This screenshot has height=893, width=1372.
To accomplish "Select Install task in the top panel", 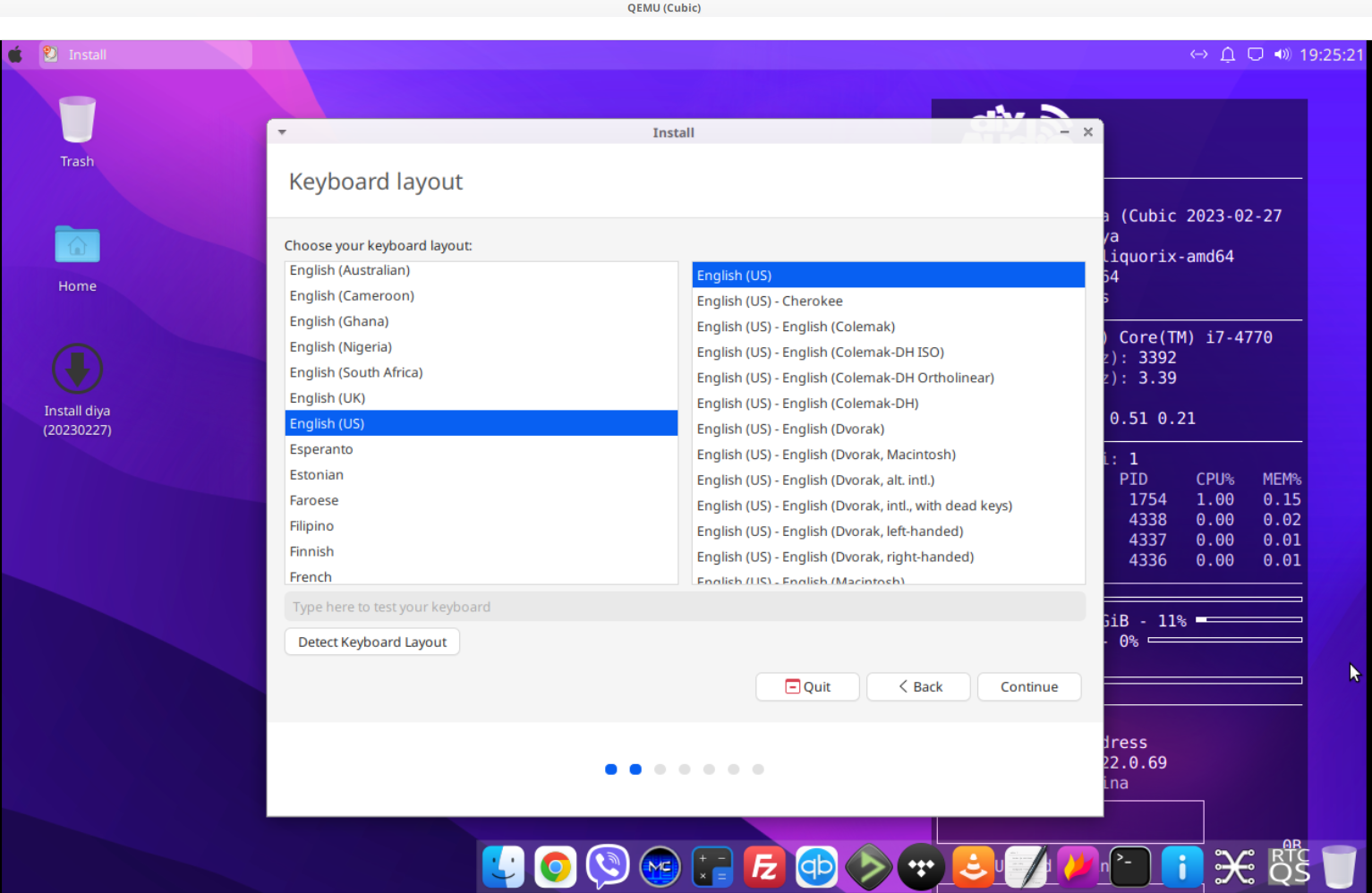I will coord(145,55).
